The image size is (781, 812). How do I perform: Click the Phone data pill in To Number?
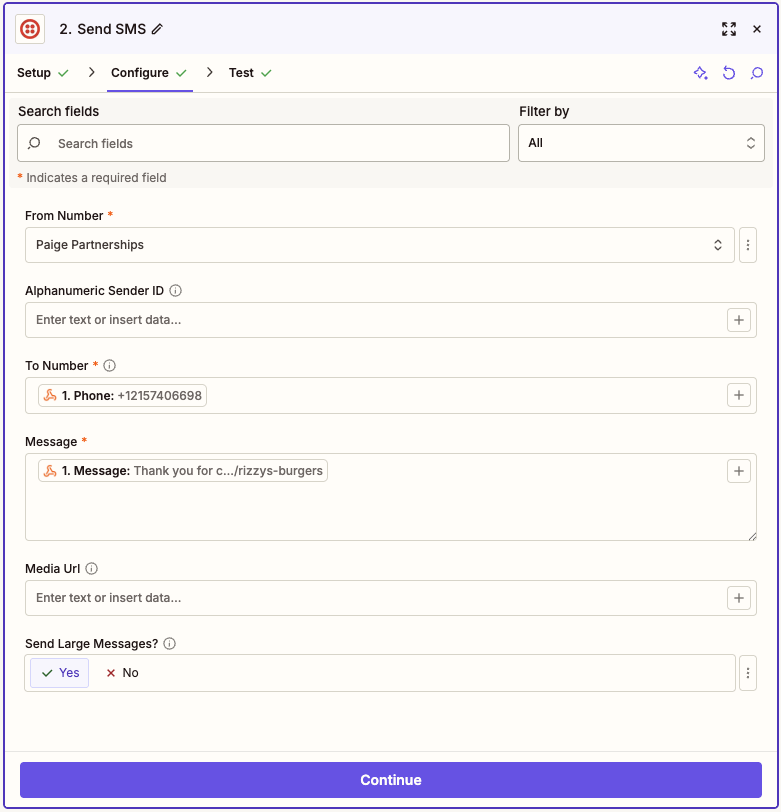(122, 396)
